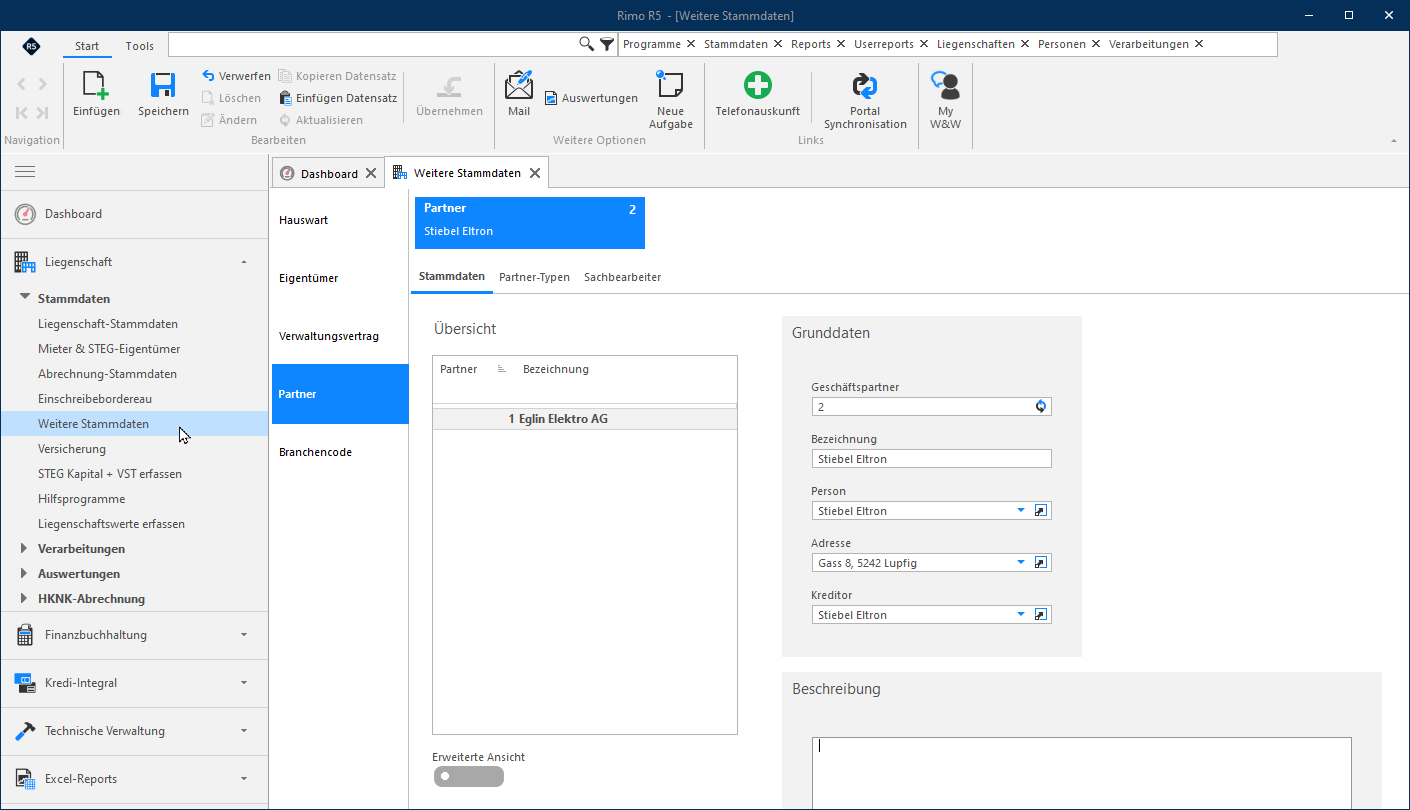The height and width of the screenshot is (810, 1410).
Task: Switch to the Tools ribbon tab
Action: click(x=140, y=46)
